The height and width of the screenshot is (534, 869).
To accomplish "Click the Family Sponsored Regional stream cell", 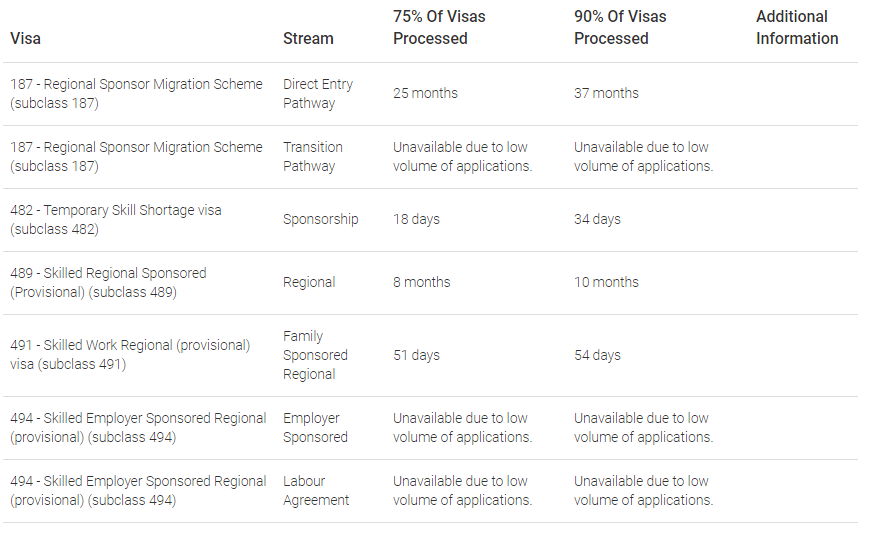I will [315, 355].
